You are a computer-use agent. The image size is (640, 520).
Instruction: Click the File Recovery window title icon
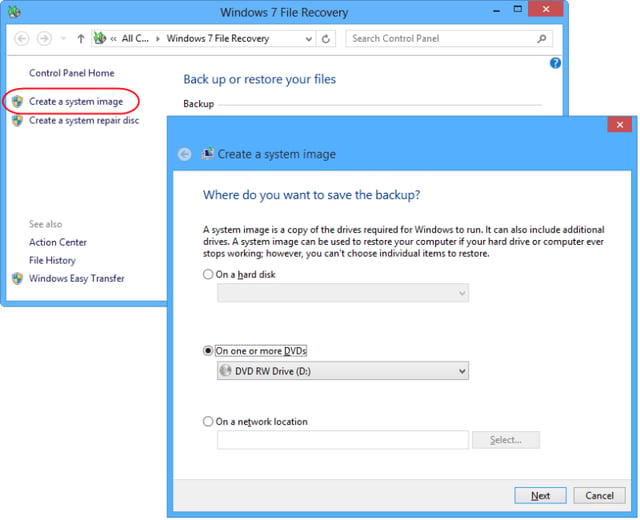pos(14,12)
